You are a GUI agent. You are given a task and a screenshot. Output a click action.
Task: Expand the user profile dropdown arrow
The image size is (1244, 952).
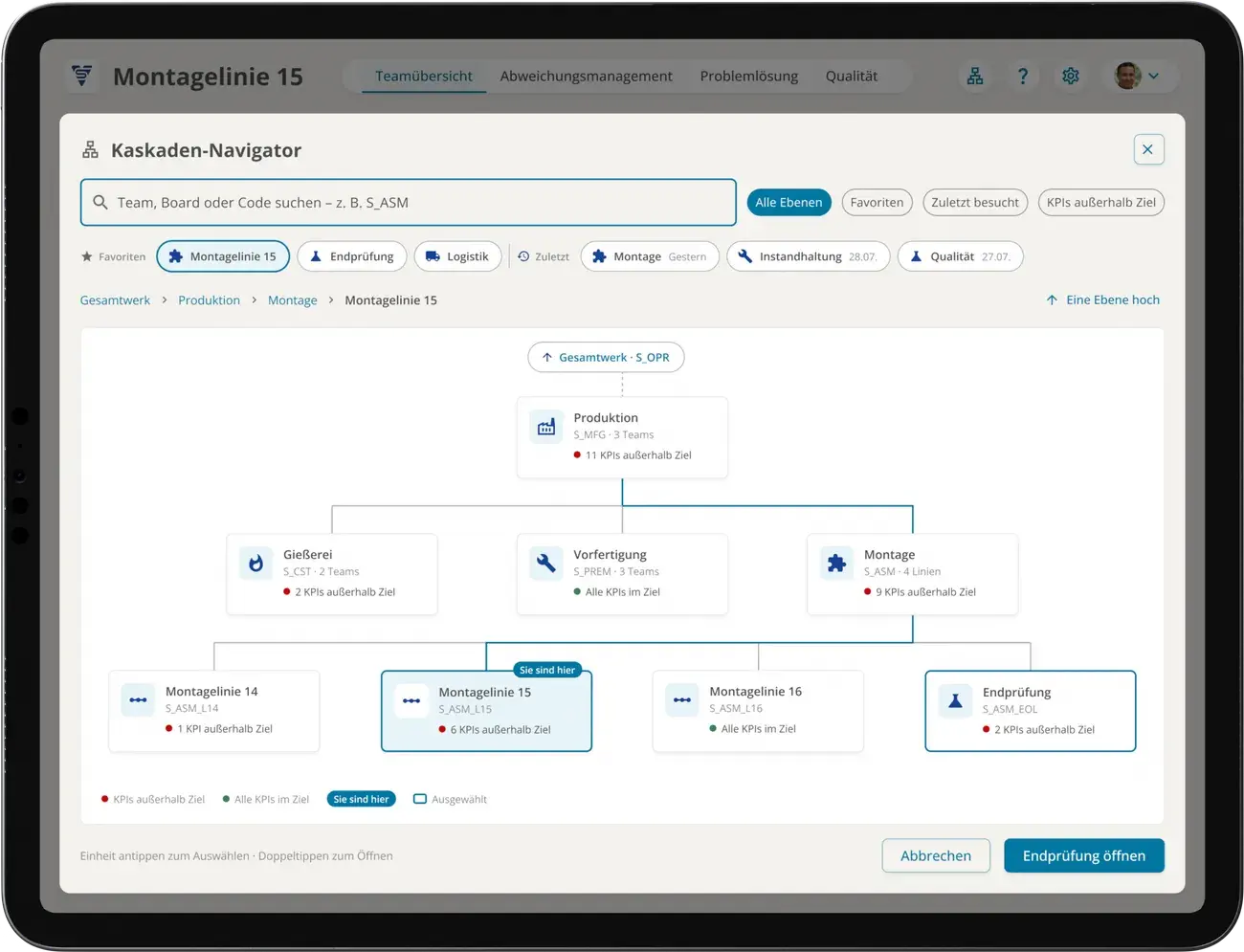pyautogui.click(x=1154, y=77)
